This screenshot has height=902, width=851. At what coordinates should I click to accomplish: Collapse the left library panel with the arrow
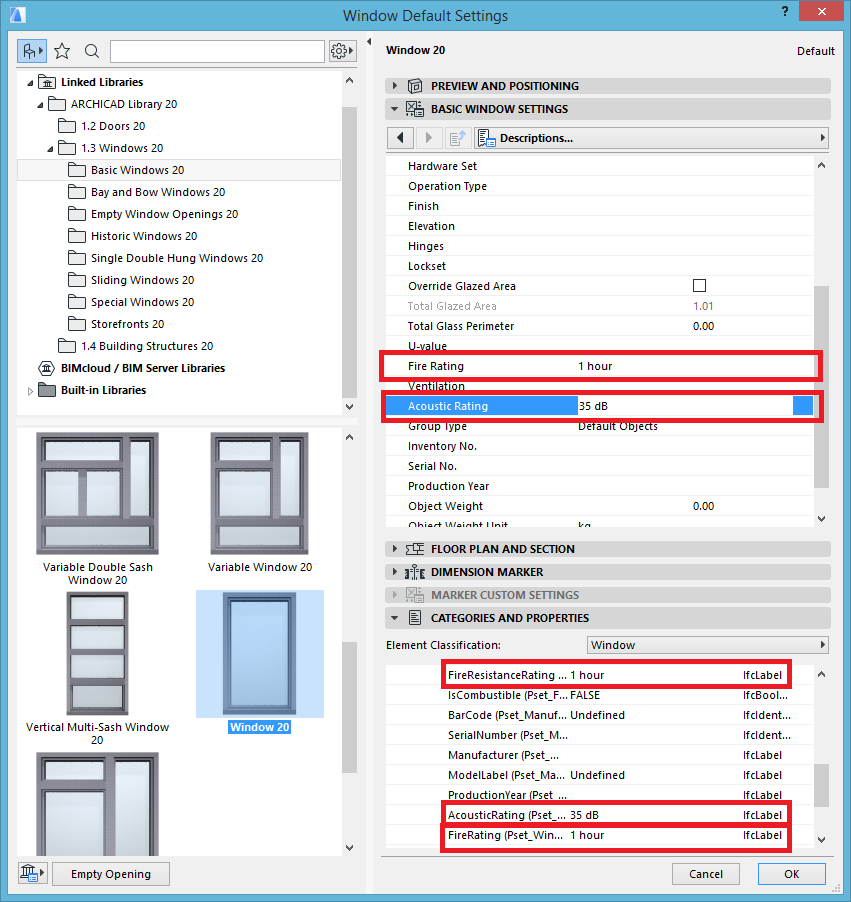coord(369,41)
